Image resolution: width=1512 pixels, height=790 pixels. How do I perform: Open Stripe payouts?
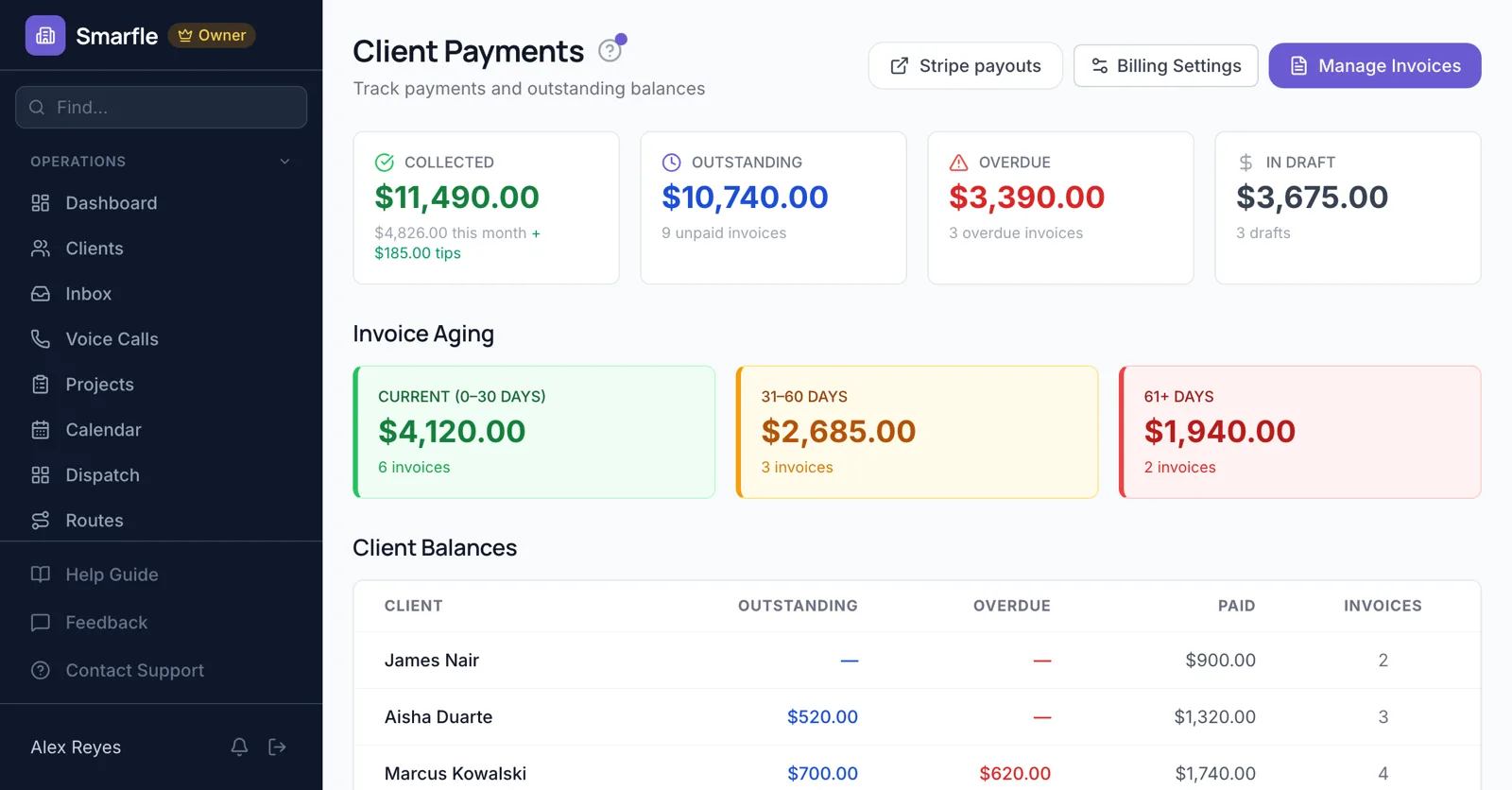[x=966, y=66]
